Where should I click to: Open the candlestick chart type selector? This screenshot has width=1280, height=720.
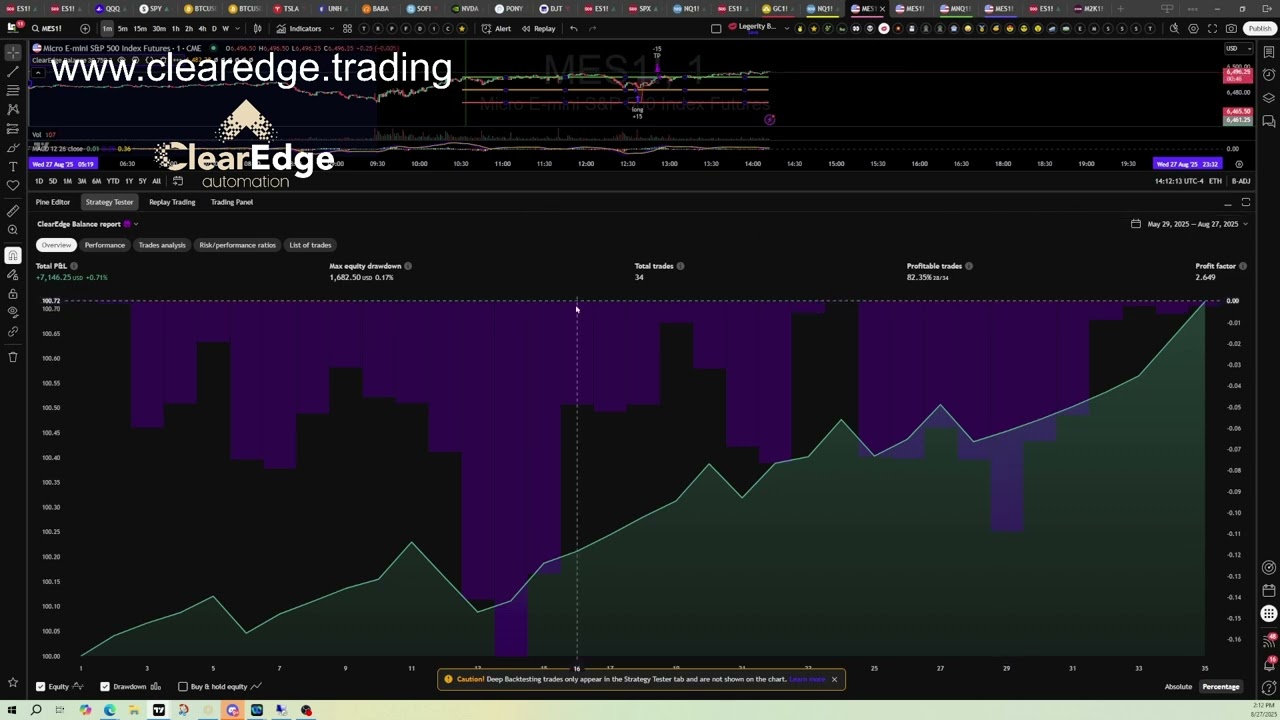[x=258, y=28]
